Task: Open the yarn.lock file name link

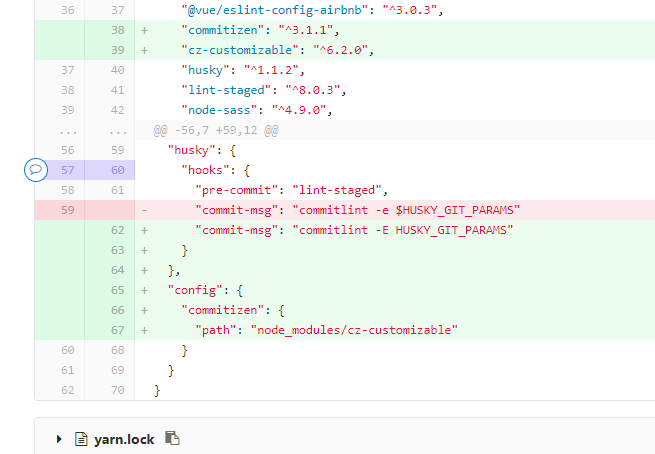Action: [124, 439]
